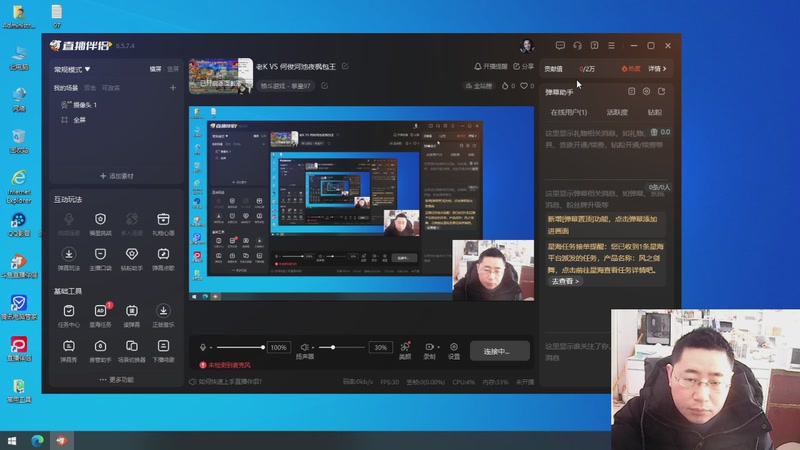The height and width of the screenshot is (450, 800).
Task: Expand 详情 details chevron
Action: [657, 68]
